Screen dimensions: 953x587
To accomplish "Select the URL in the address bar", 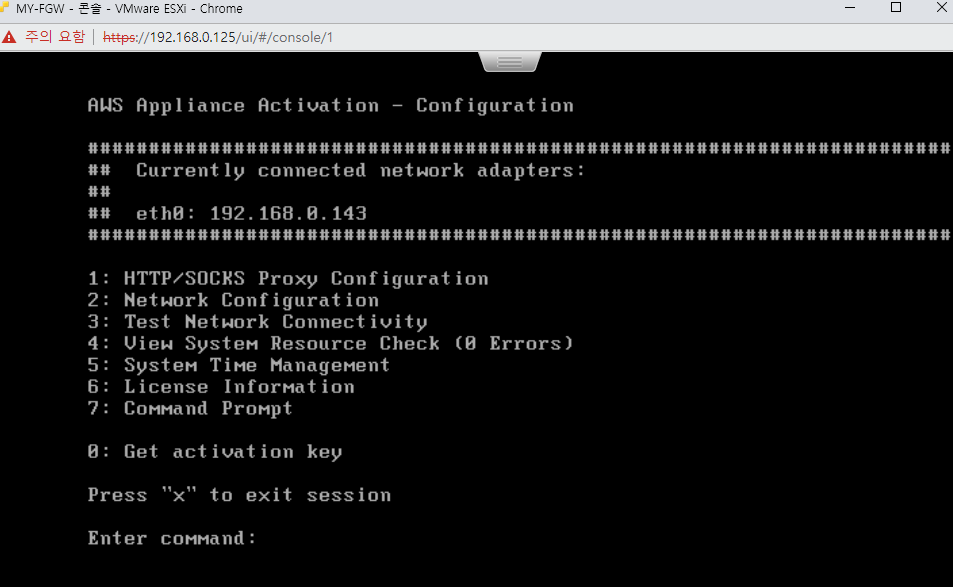I will click(218, 37).
